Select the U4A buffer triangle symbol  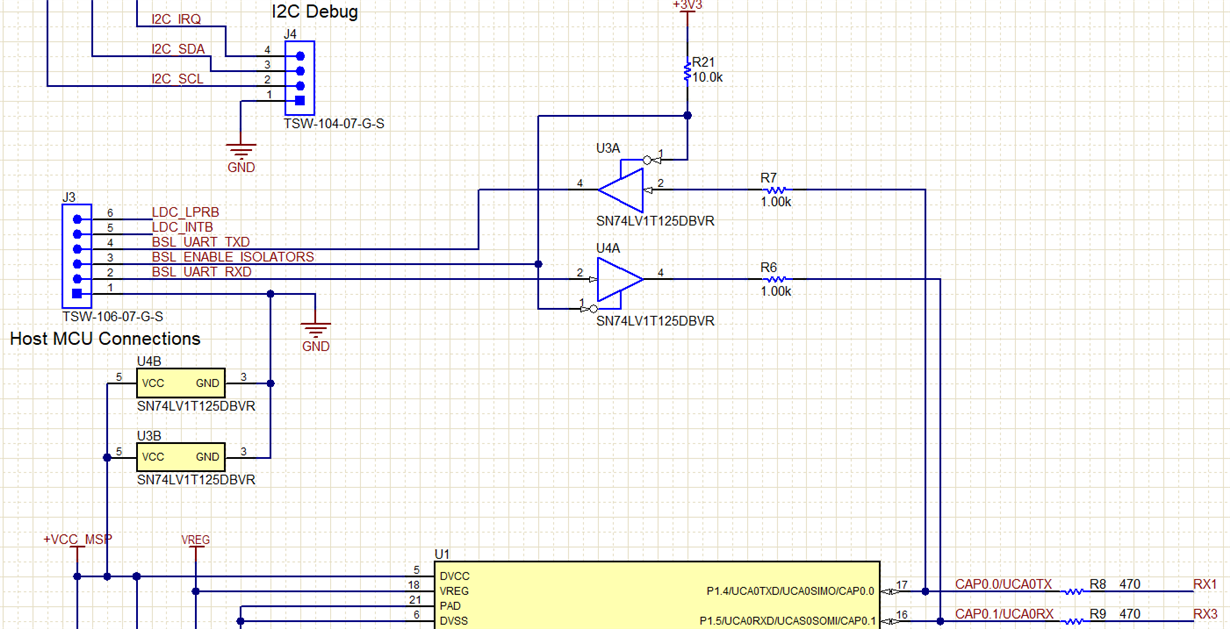click(x=621, y=279)
